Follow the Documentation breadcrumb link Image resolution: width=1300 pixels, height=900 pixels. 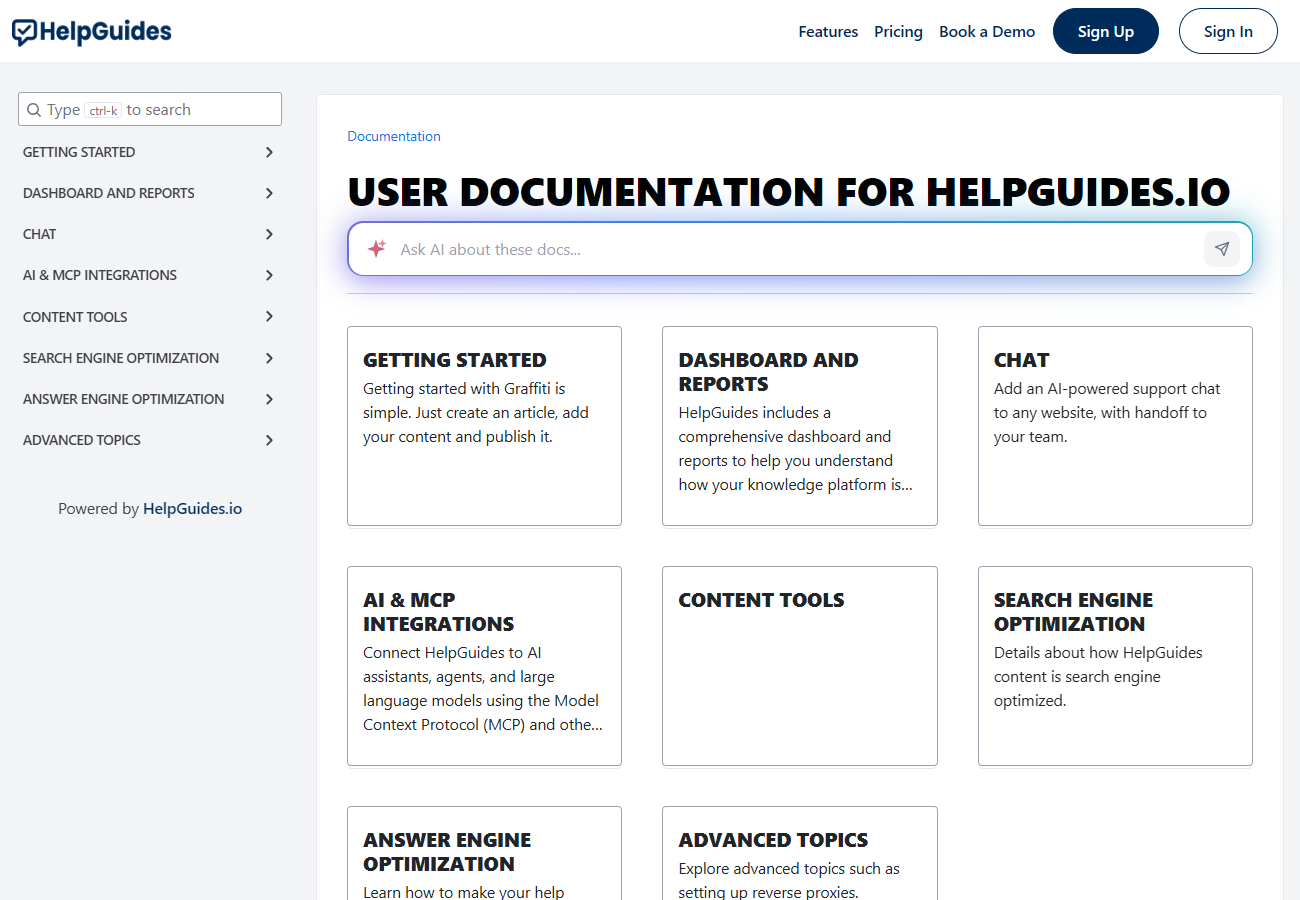coord(394,136)
